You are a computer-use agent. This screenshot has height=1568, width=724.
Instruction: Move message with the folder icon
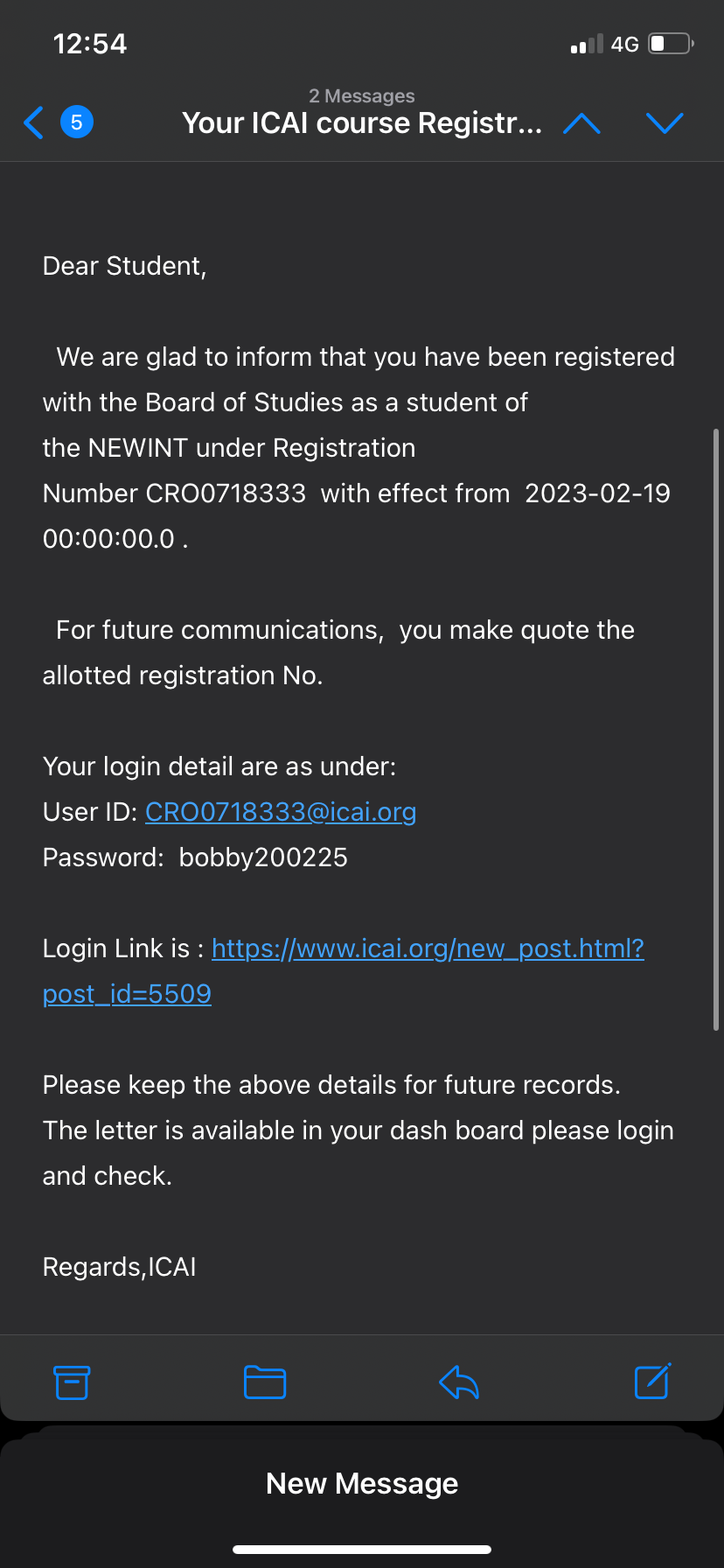265,1382
